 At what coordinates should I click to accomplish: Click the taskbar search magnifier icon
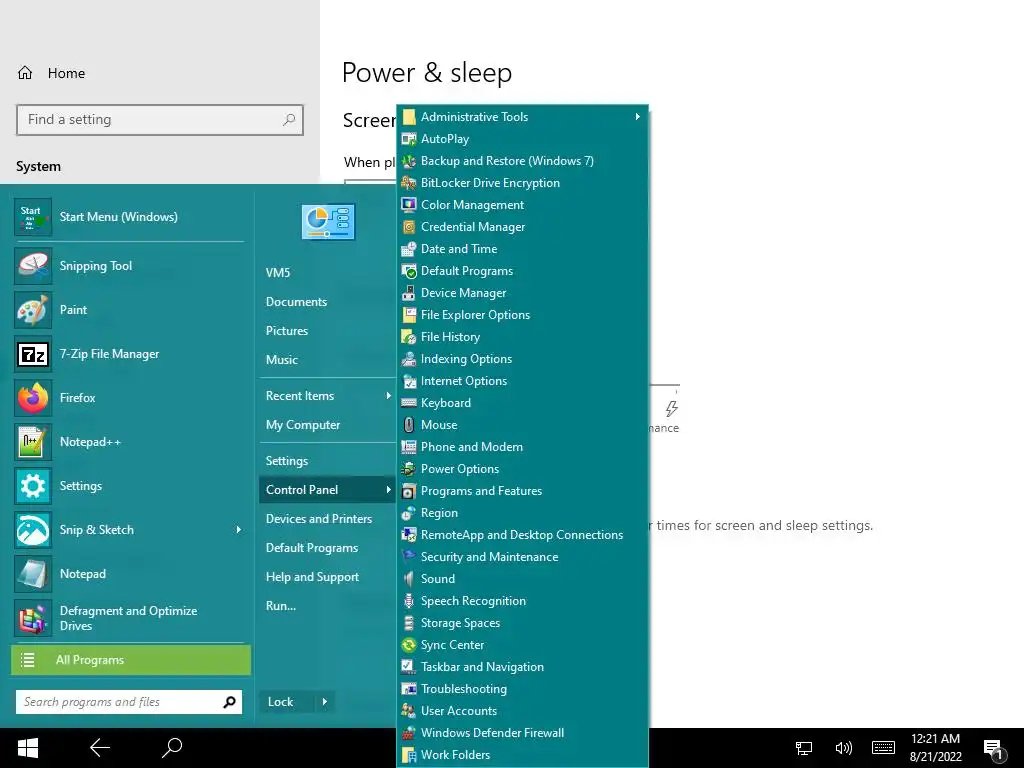point(172,748)
